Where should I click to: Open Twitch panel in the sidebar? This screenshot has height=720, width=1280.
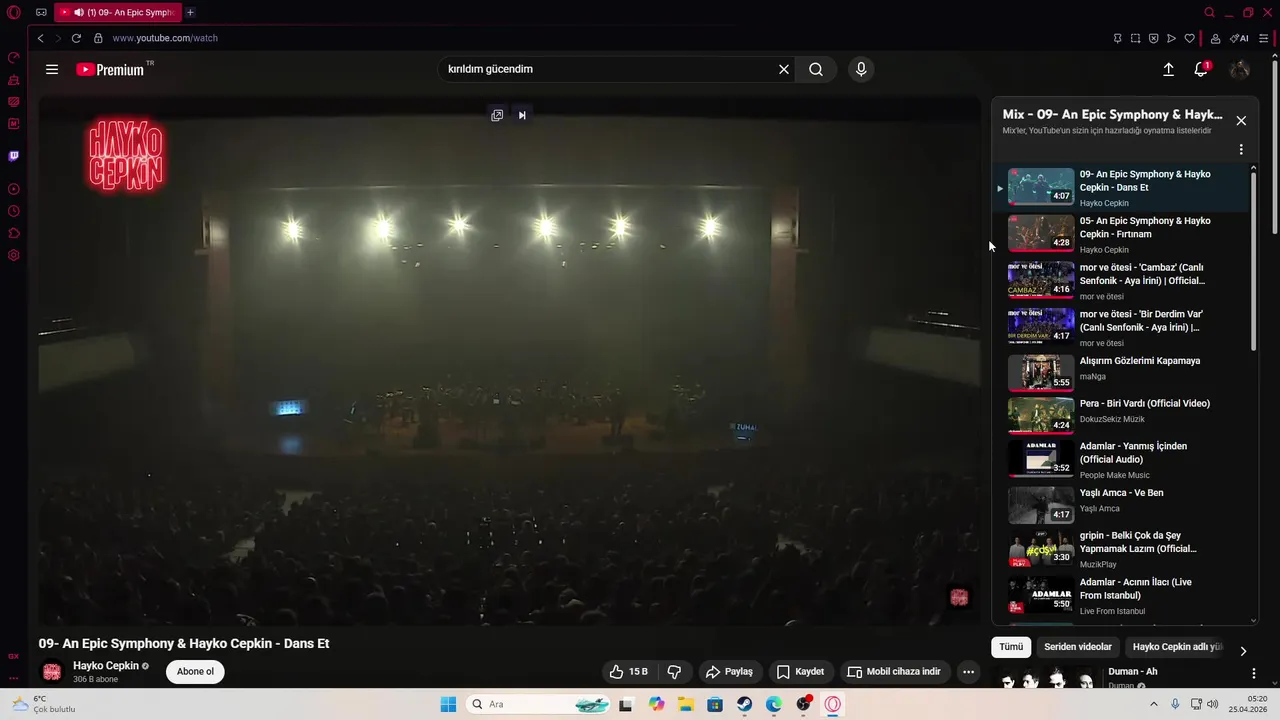14,156
